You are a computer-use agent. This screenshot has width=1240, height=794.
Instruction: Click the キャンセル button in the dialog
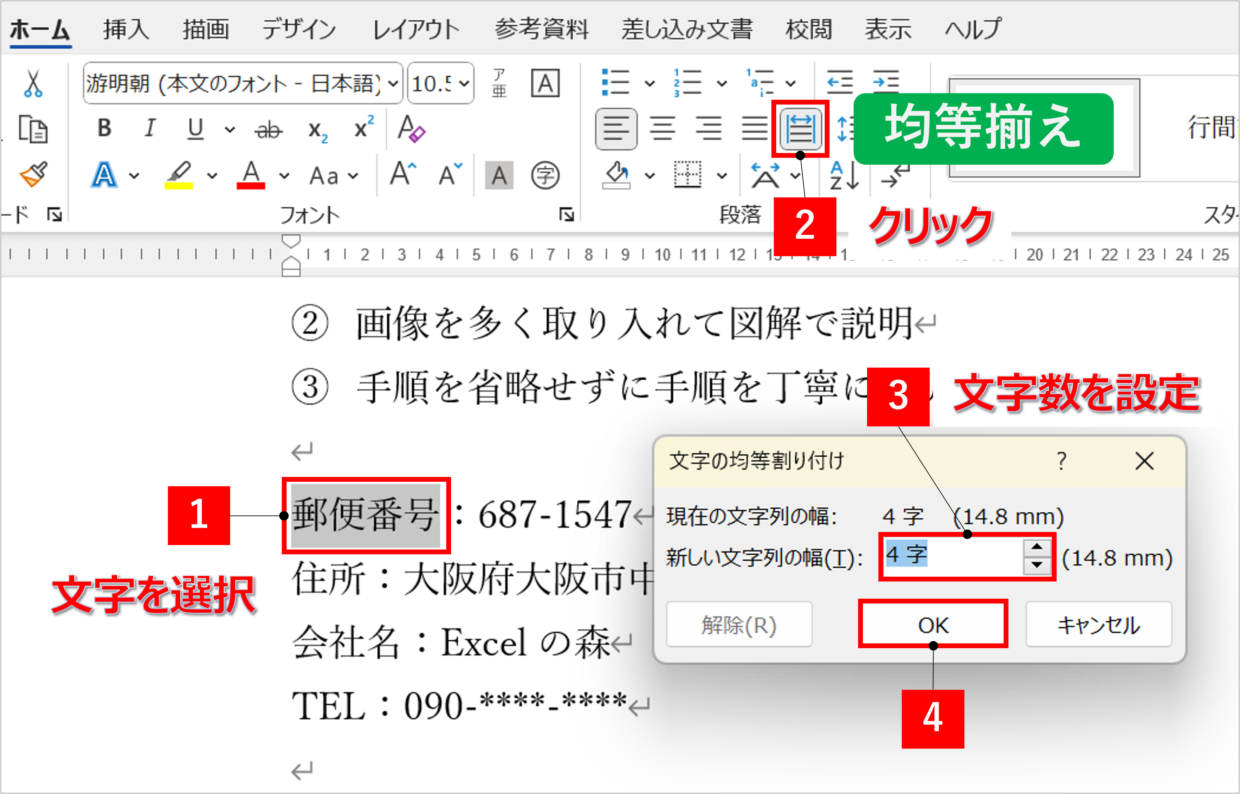1097,625
